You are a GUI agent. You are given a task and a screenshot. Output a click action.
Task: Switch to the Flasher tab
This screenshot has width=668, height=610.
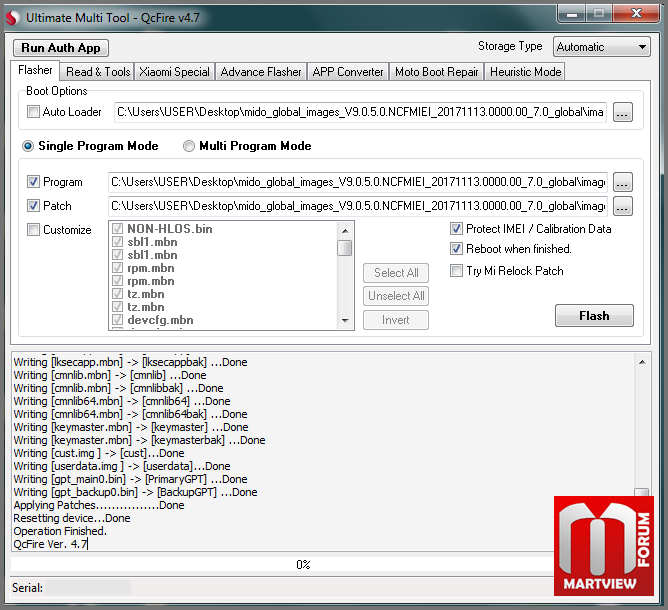tap(35, 70)
